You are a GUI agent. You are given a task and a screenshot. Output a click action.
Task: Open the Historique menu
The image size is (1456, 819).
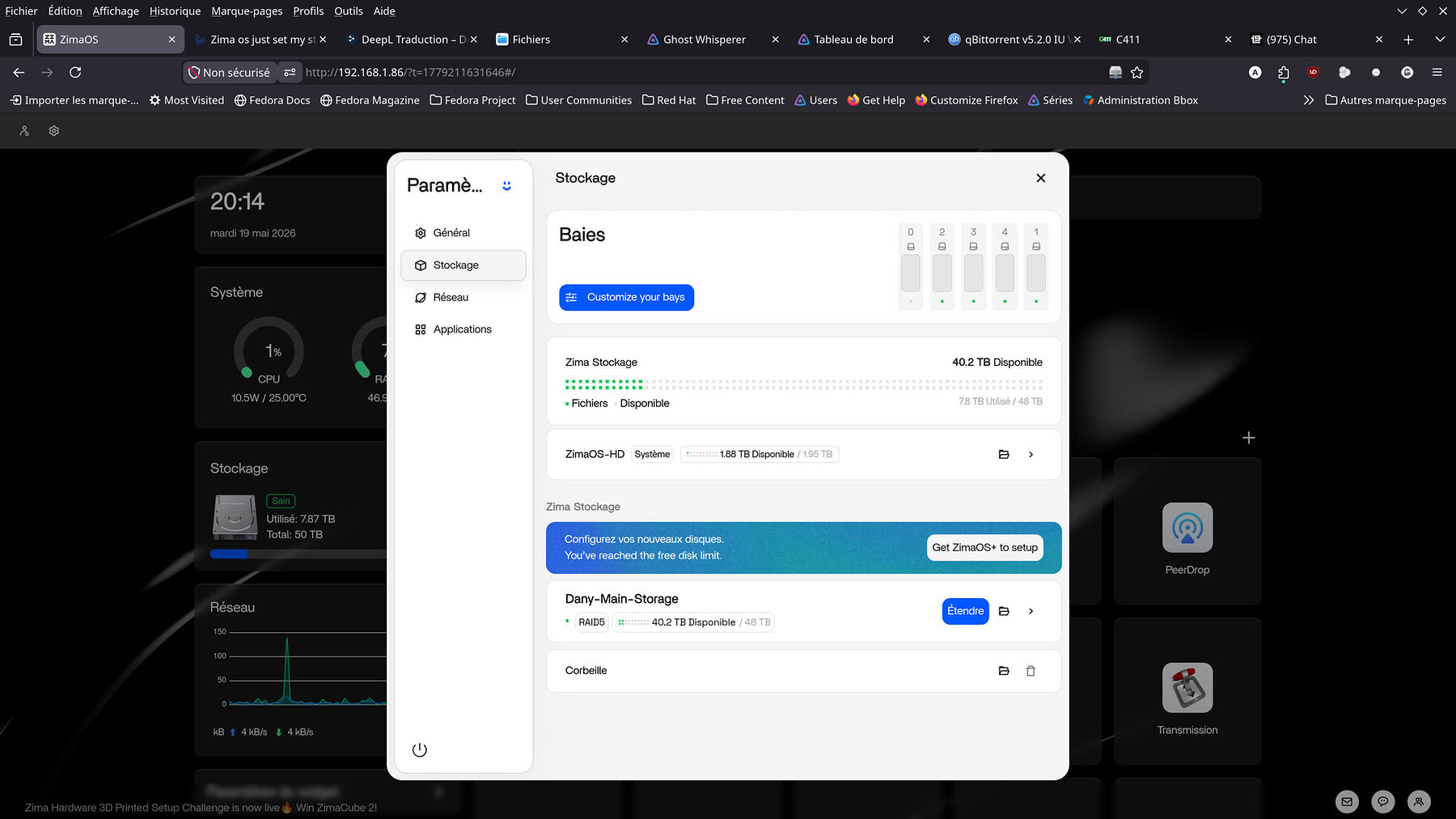[x=175, y=11]
